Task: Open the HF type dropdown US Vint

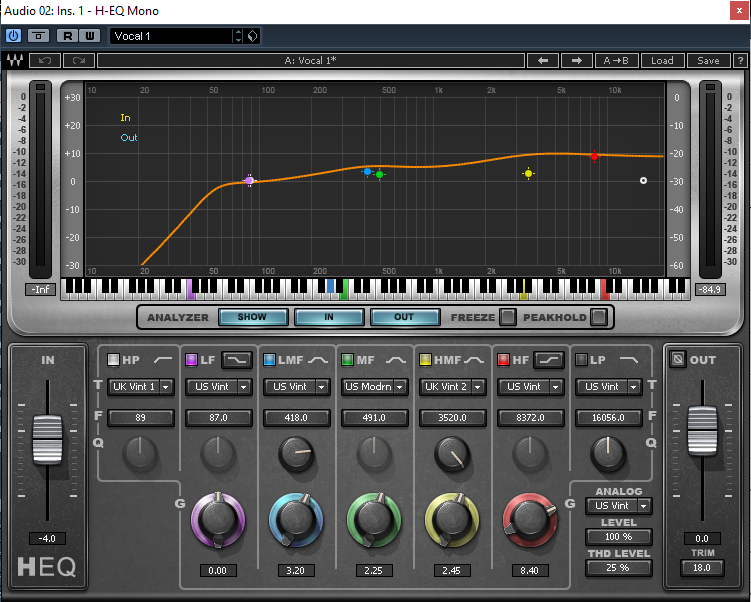Action: pos(531,386)
